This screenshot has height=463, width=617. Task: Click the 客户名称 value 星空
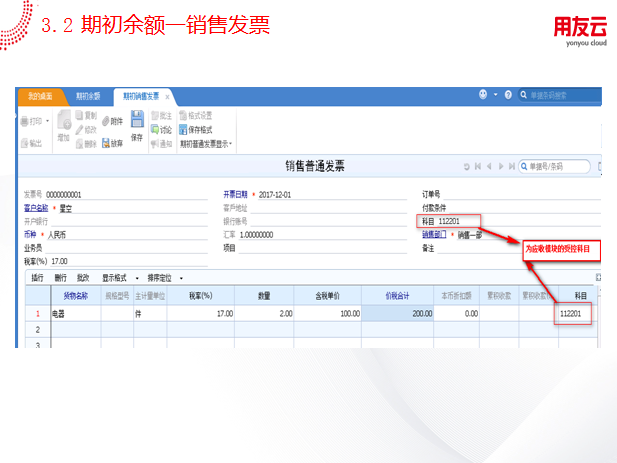(65, 208)
